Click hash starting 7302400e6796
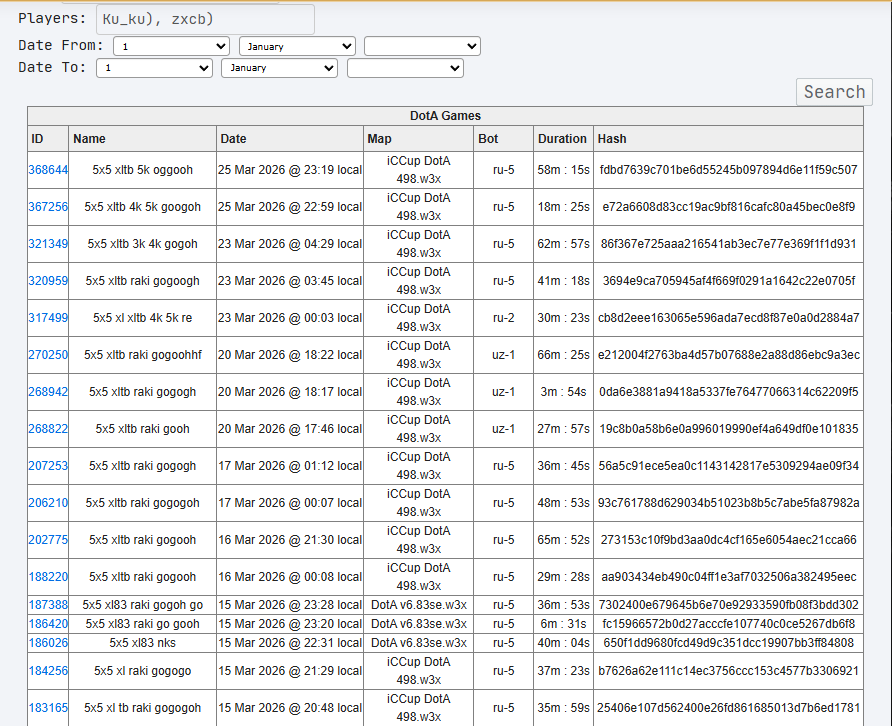892x726 pixels. [x=728, y=605]
